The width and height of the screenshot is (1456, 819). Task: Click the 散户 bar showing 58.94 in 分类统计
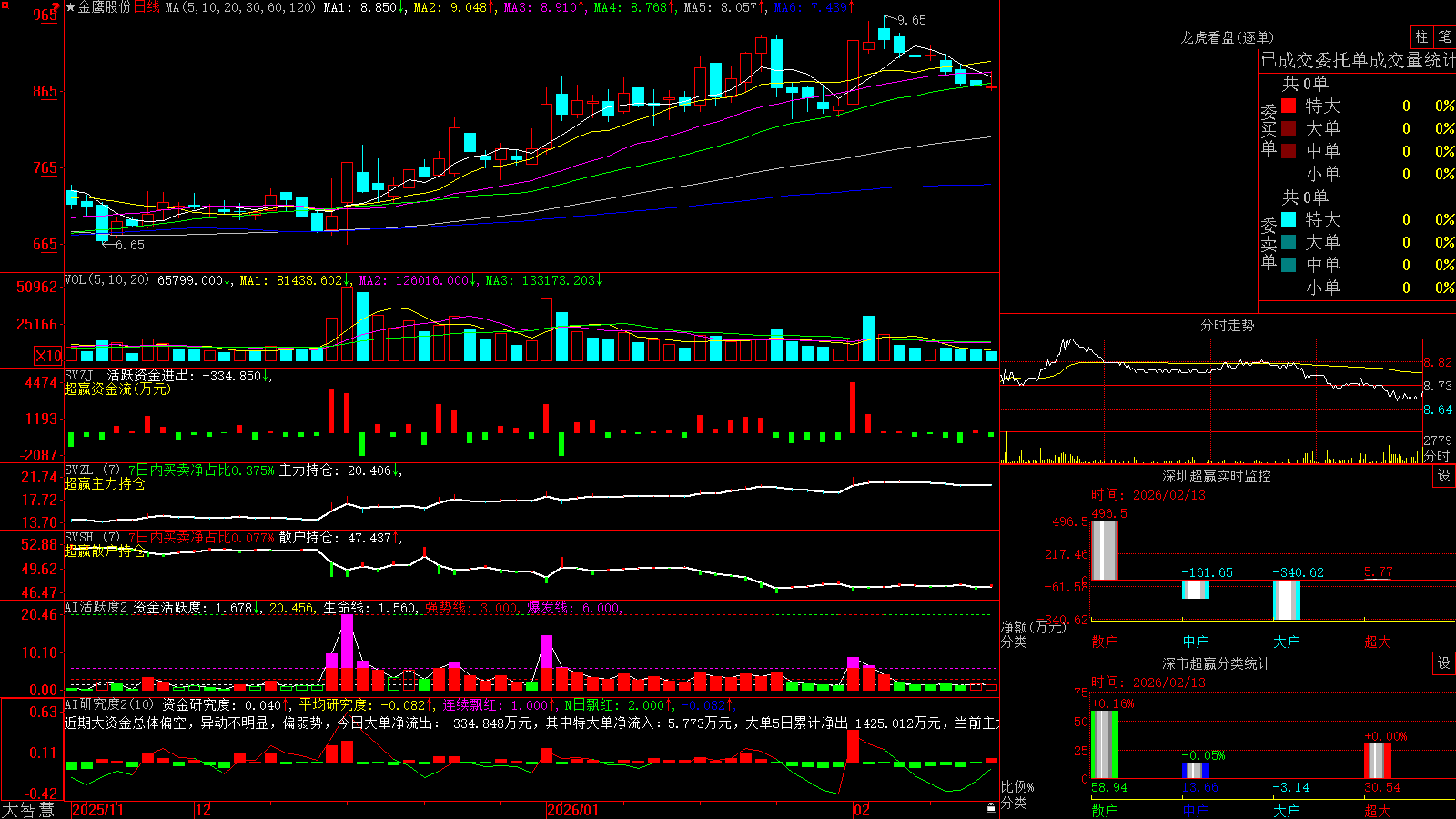1104,745
